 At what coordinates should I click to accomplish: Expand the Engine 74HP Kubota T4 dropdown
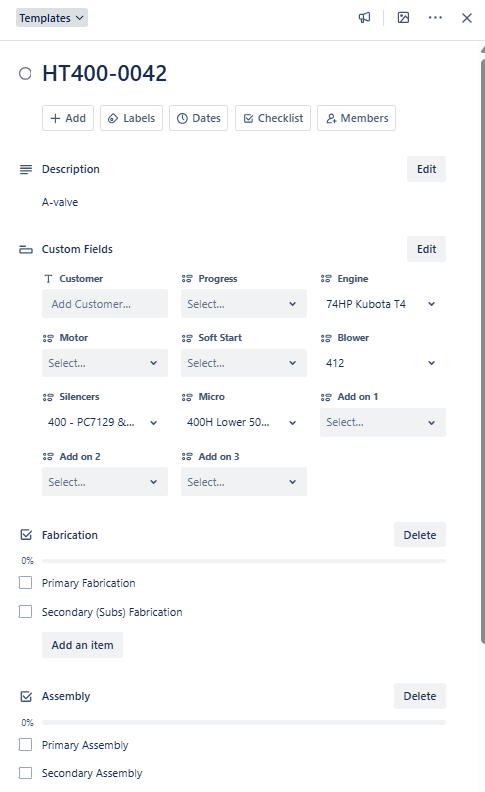382,304
